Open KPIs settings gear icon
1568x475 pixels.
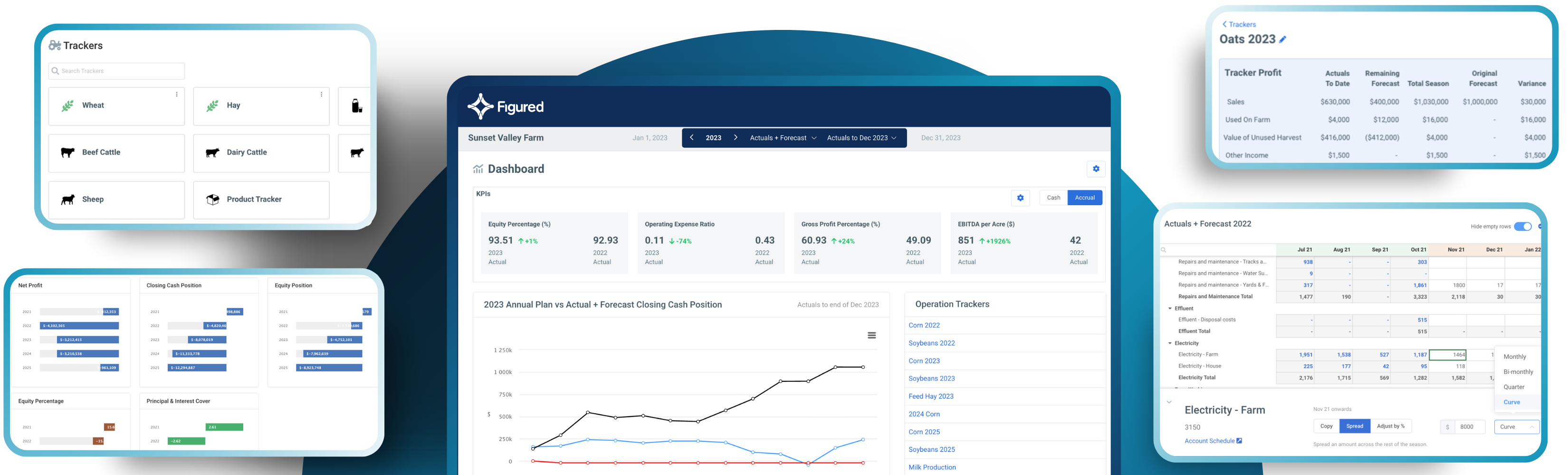tap(1020, 198)
